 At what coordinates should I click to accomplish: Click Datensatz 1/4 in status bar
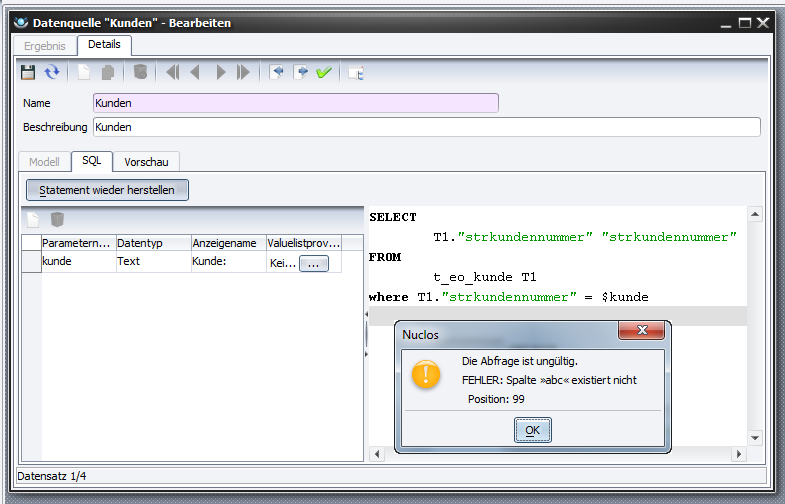click(52, 476)
